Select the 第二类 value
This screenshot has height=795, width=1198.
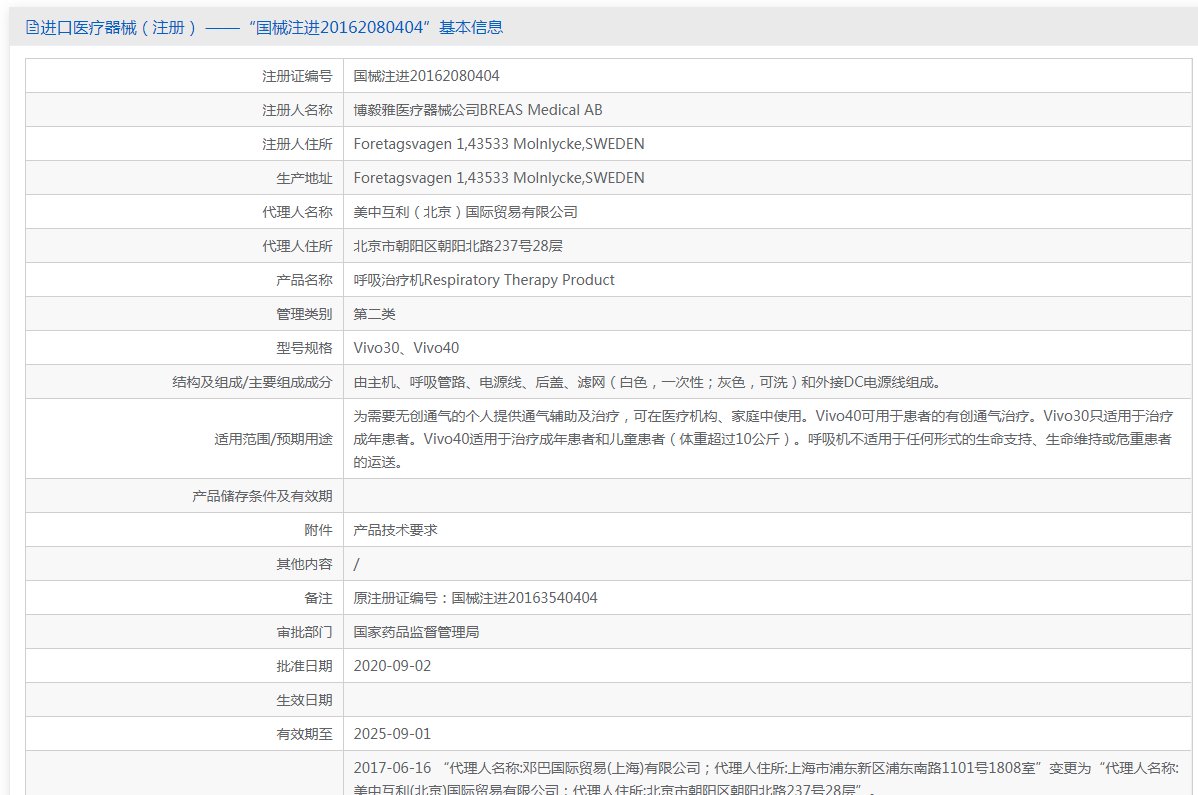click(x=374, y=314)
